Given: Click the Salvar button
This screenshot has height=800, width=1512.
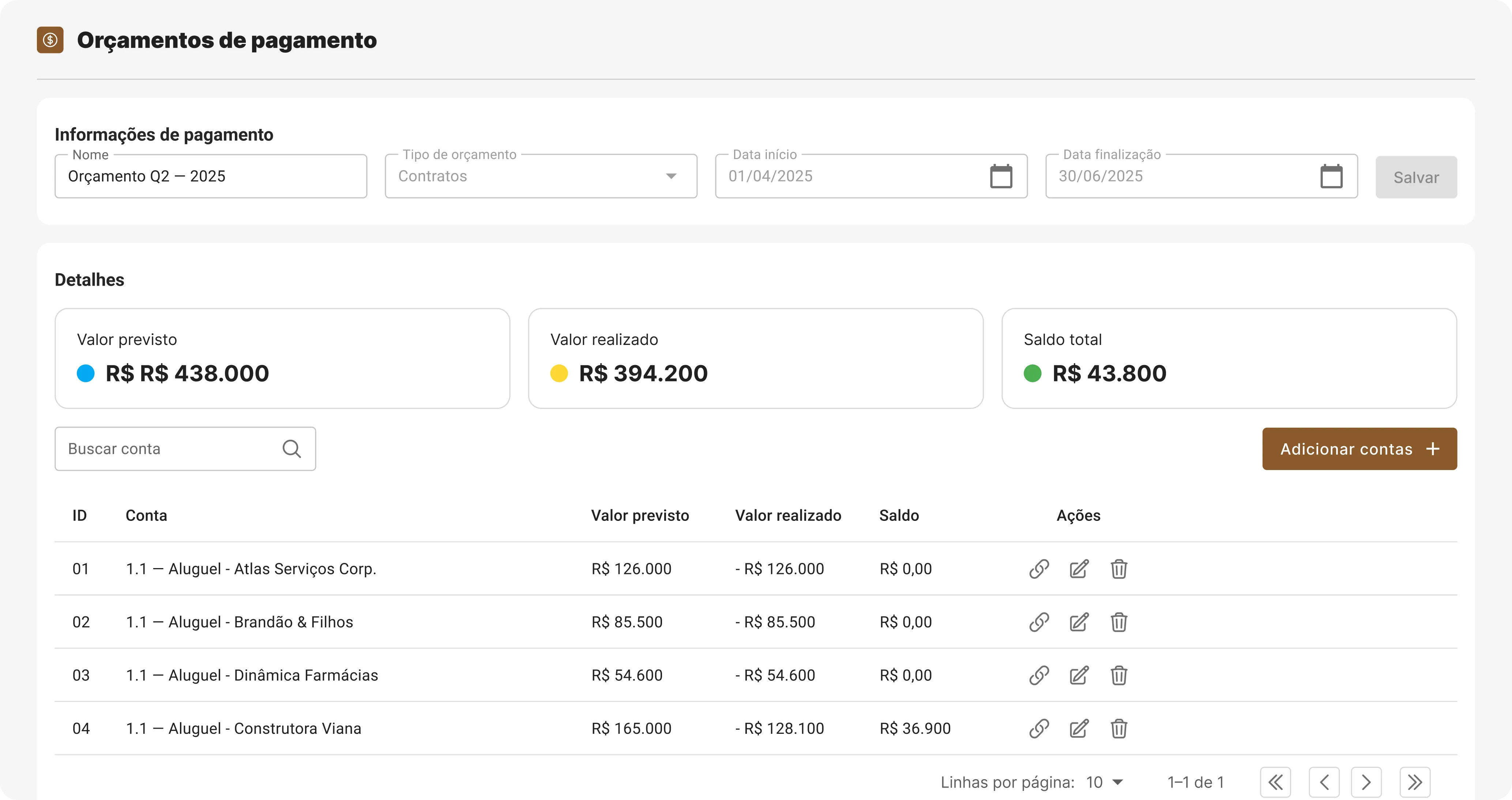Looking at the screenshot, I should (x=1416, y=177).
